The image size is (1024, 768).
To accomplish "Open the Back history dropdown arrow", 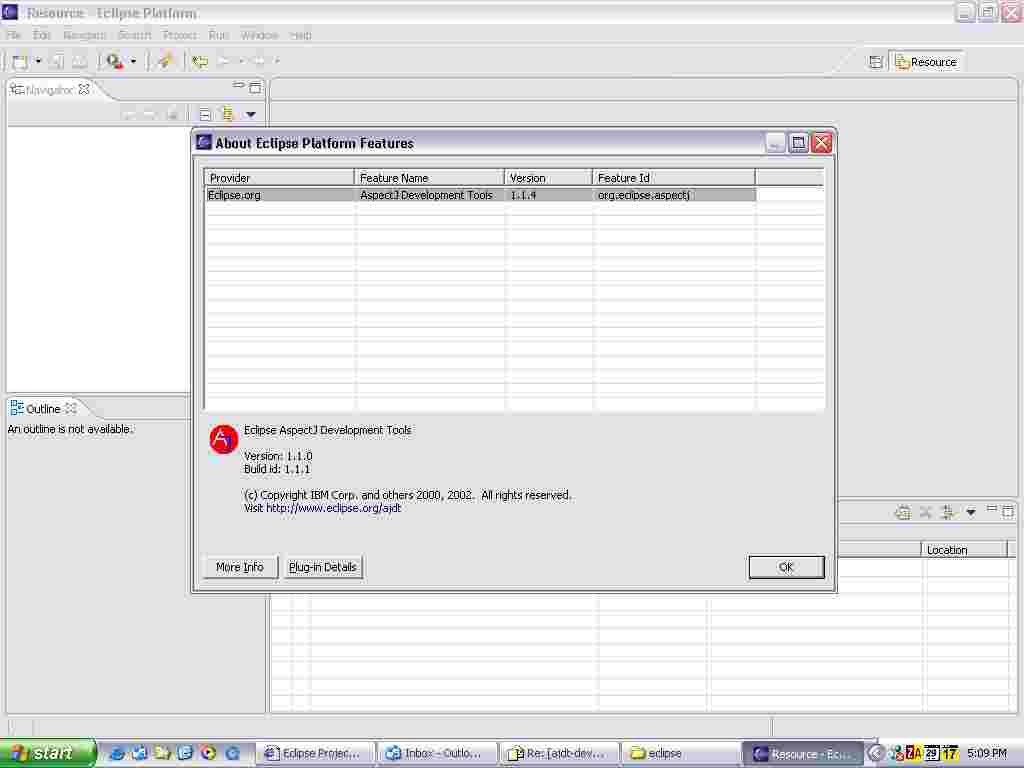I will tap(241, 62).
